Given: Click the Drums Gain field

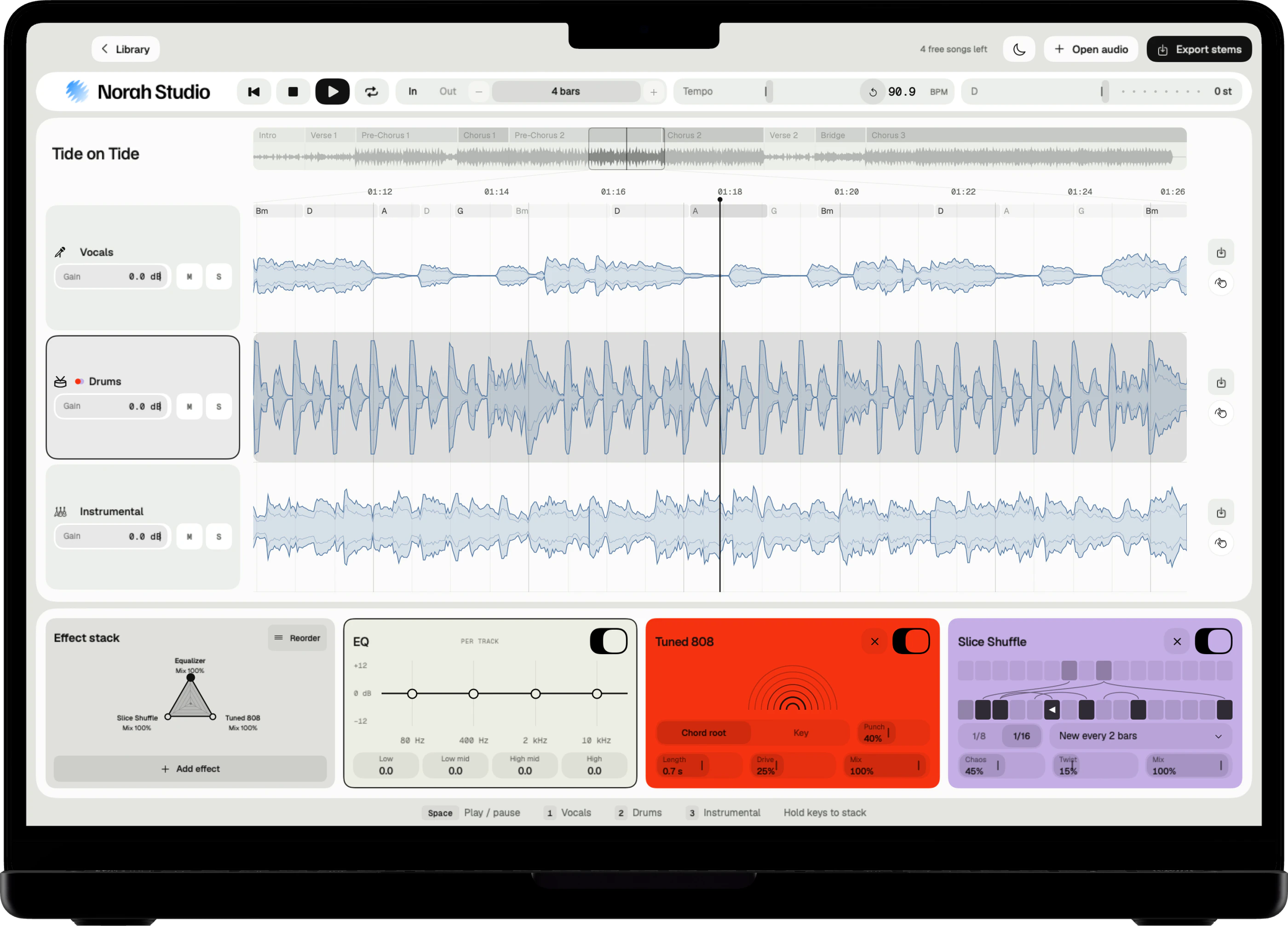Looking at the screenshot, I should (x=112, y=407).
